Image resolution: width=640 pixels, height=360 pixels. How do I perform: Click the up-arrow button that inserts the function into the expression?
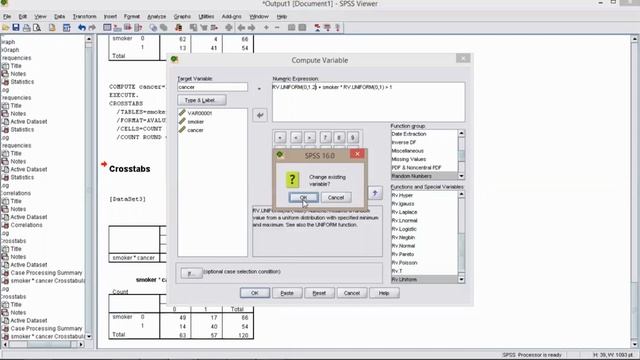375,193
